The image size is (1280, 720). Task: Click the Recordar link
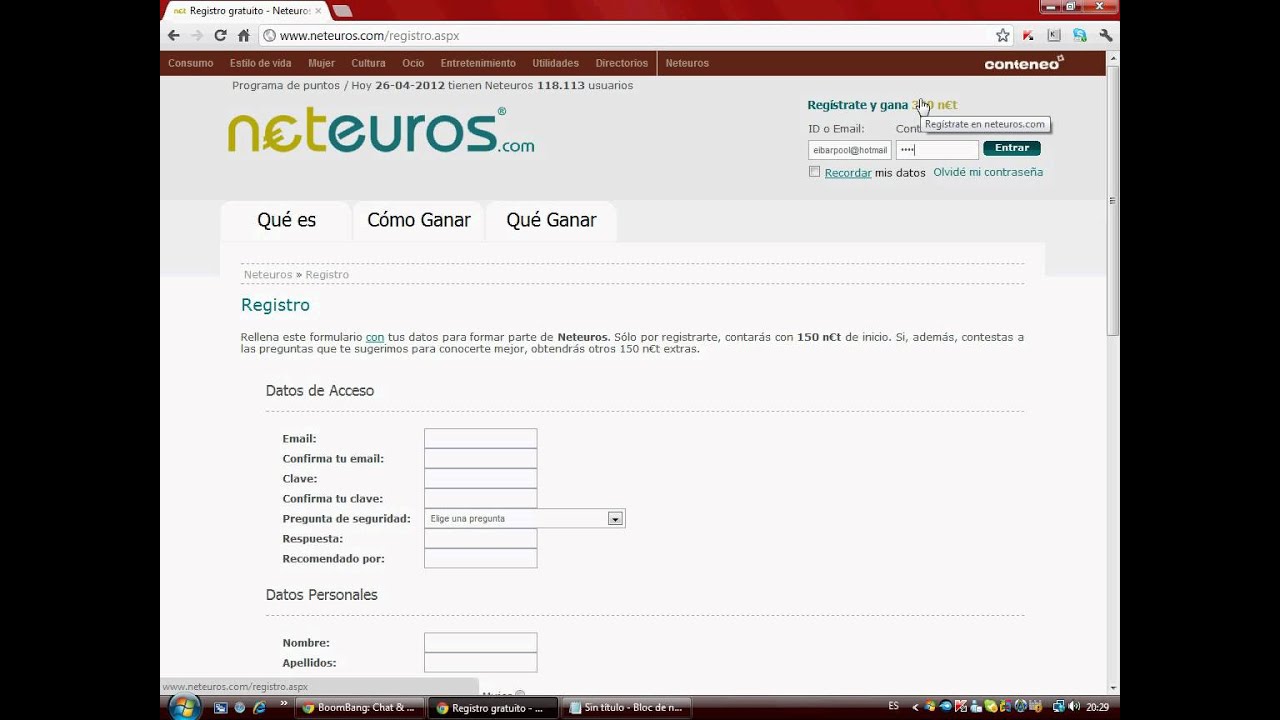pos(848,173)
